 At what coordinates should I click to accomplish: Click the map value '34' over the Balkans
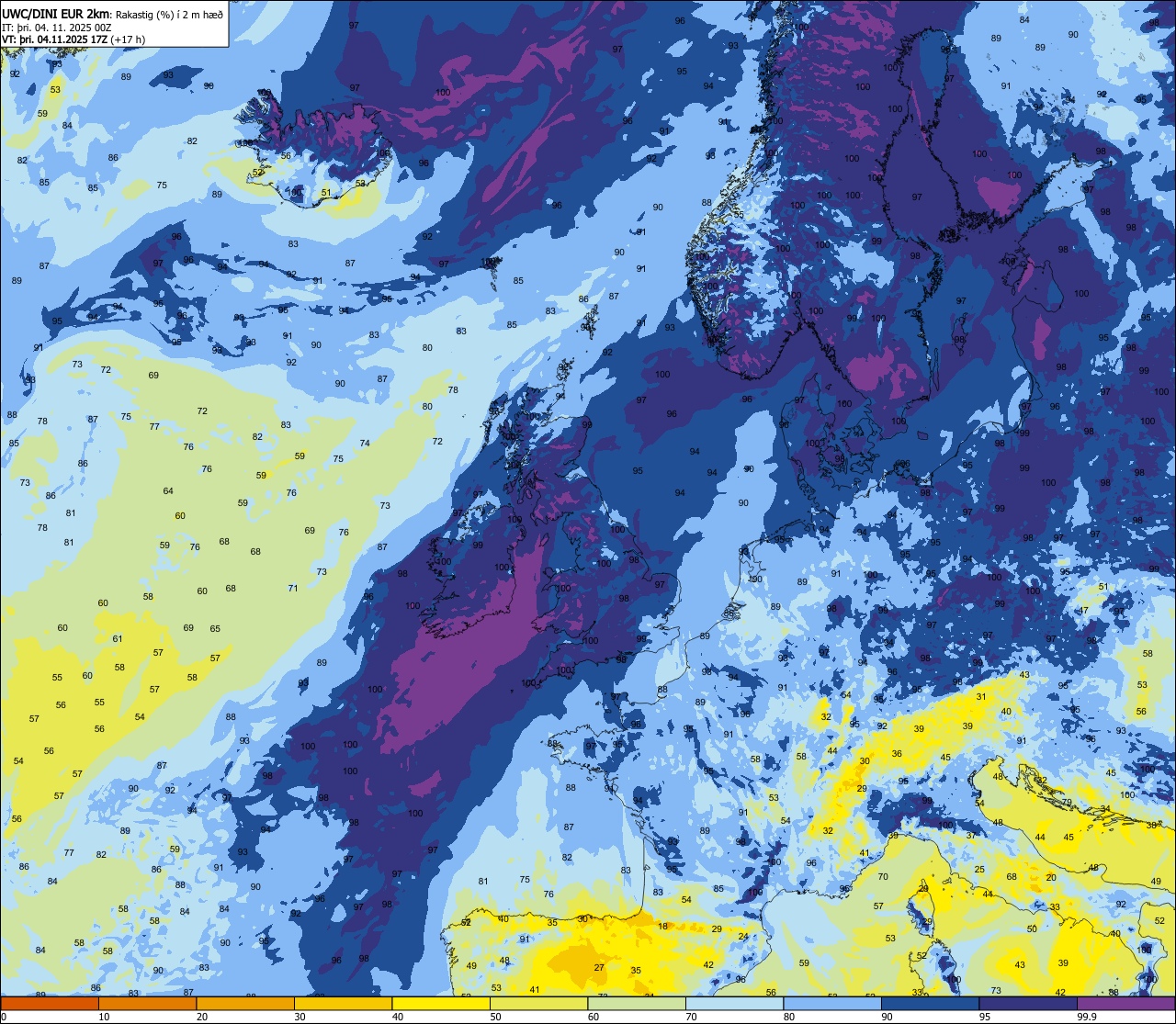coord(1105,809)
